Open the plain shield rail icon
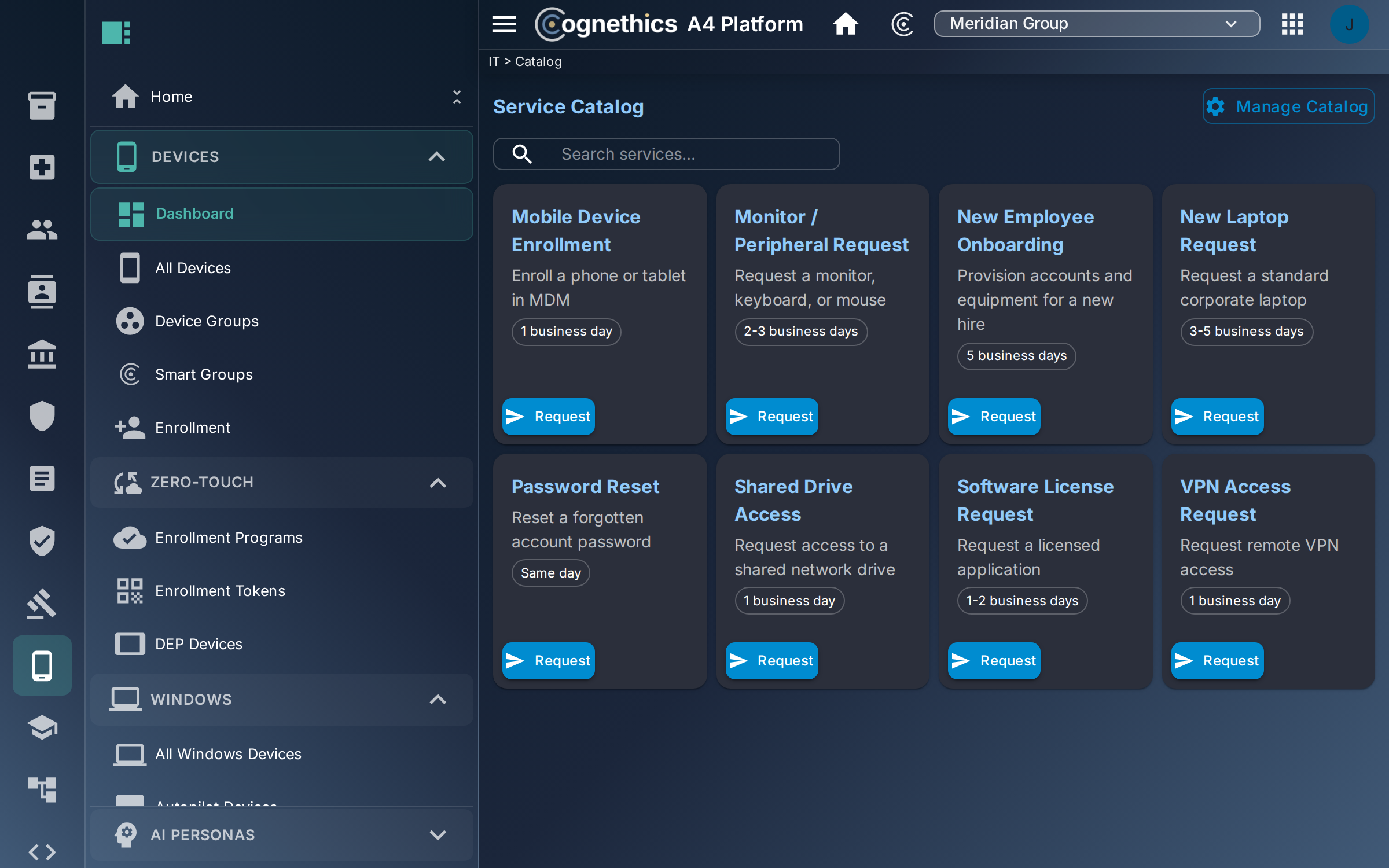The image size is (1389, 868). point(42,416)
